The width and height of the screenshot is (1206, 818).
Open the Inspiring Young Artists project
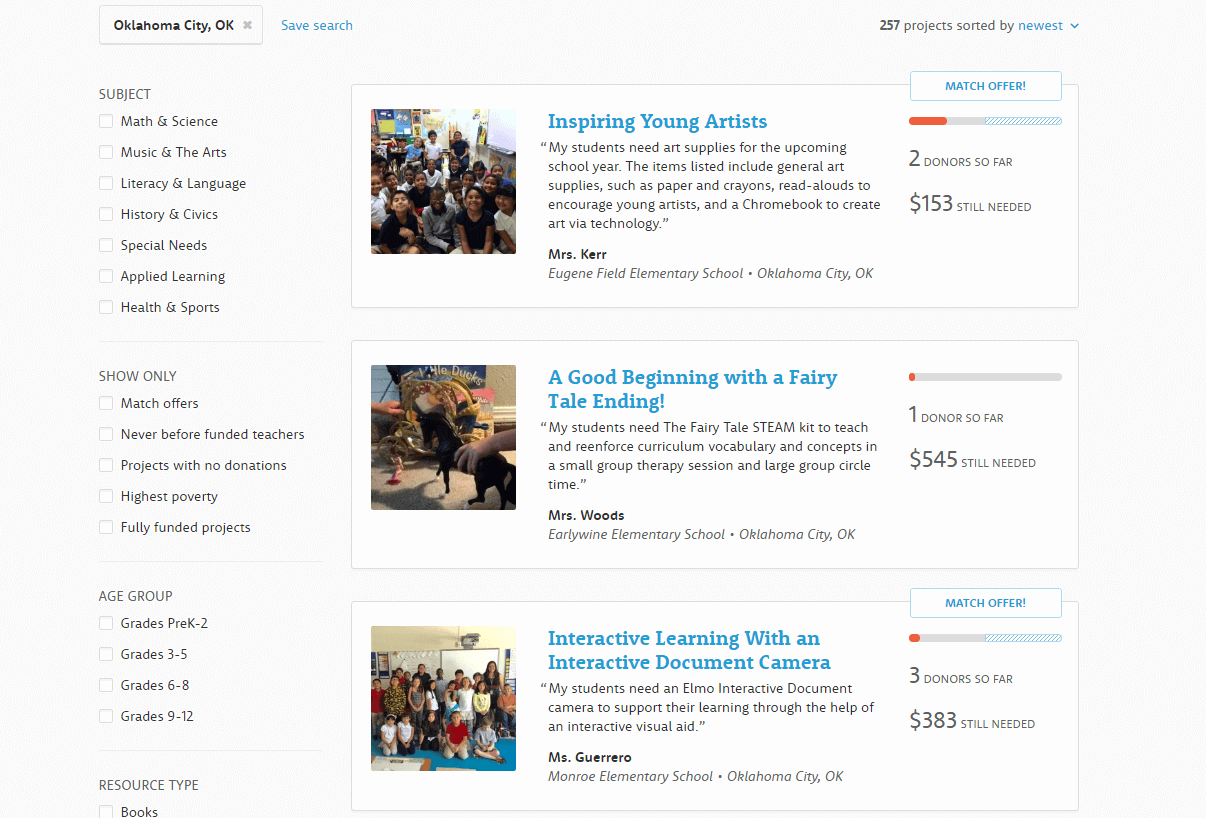point(657,122)
